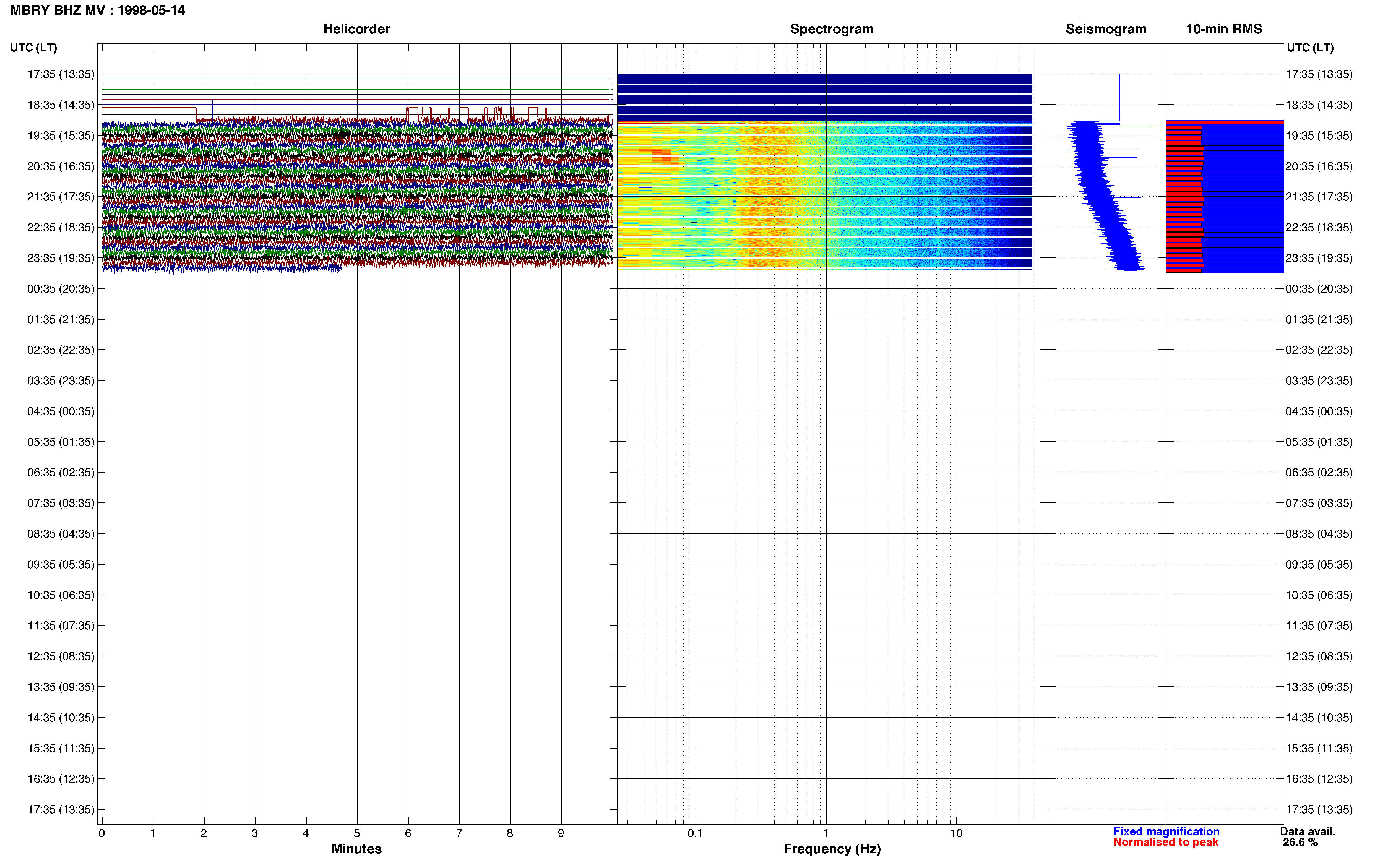Click the 'Spectrogram' panel heading

click(832, 29)
